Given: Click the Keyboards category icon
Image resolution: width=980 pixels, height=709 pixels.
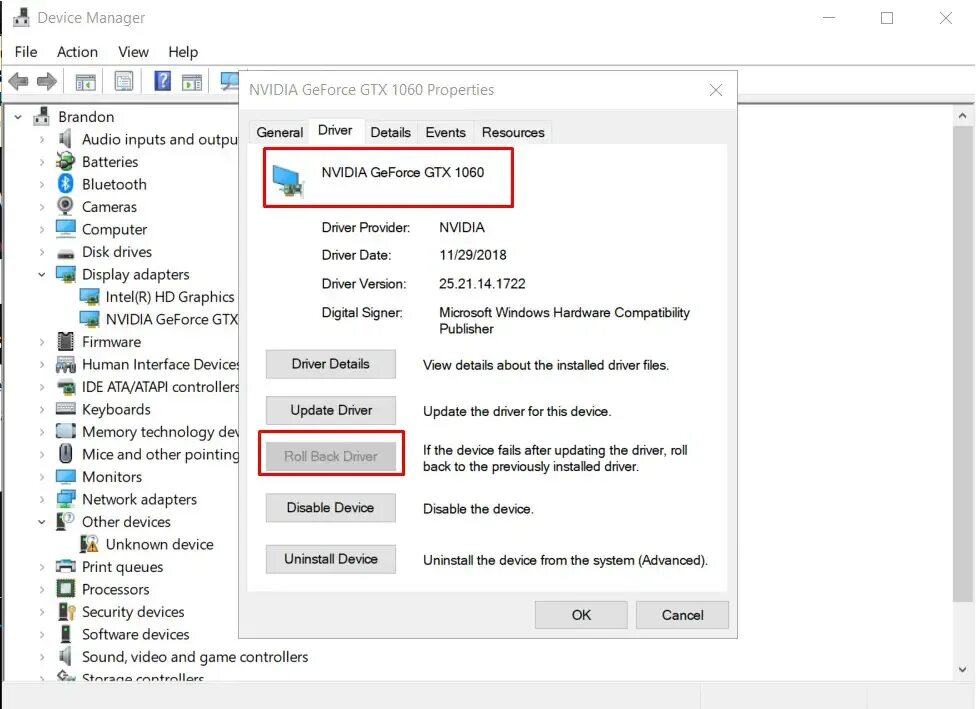Looking at the screenshot, I should (x=66, y=409).
